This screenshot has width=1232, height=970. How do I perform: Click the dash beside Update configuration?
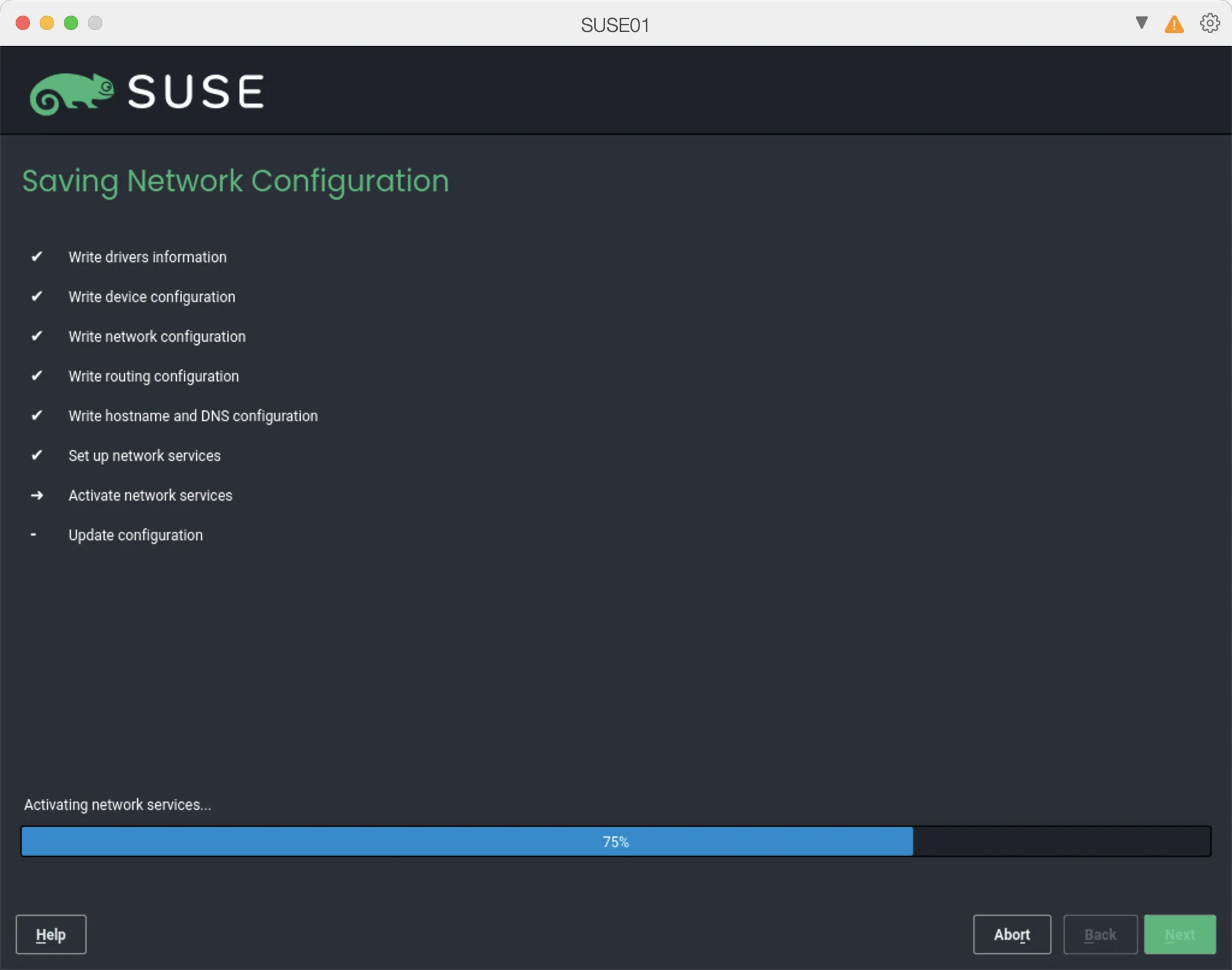(x=34, y=534)
